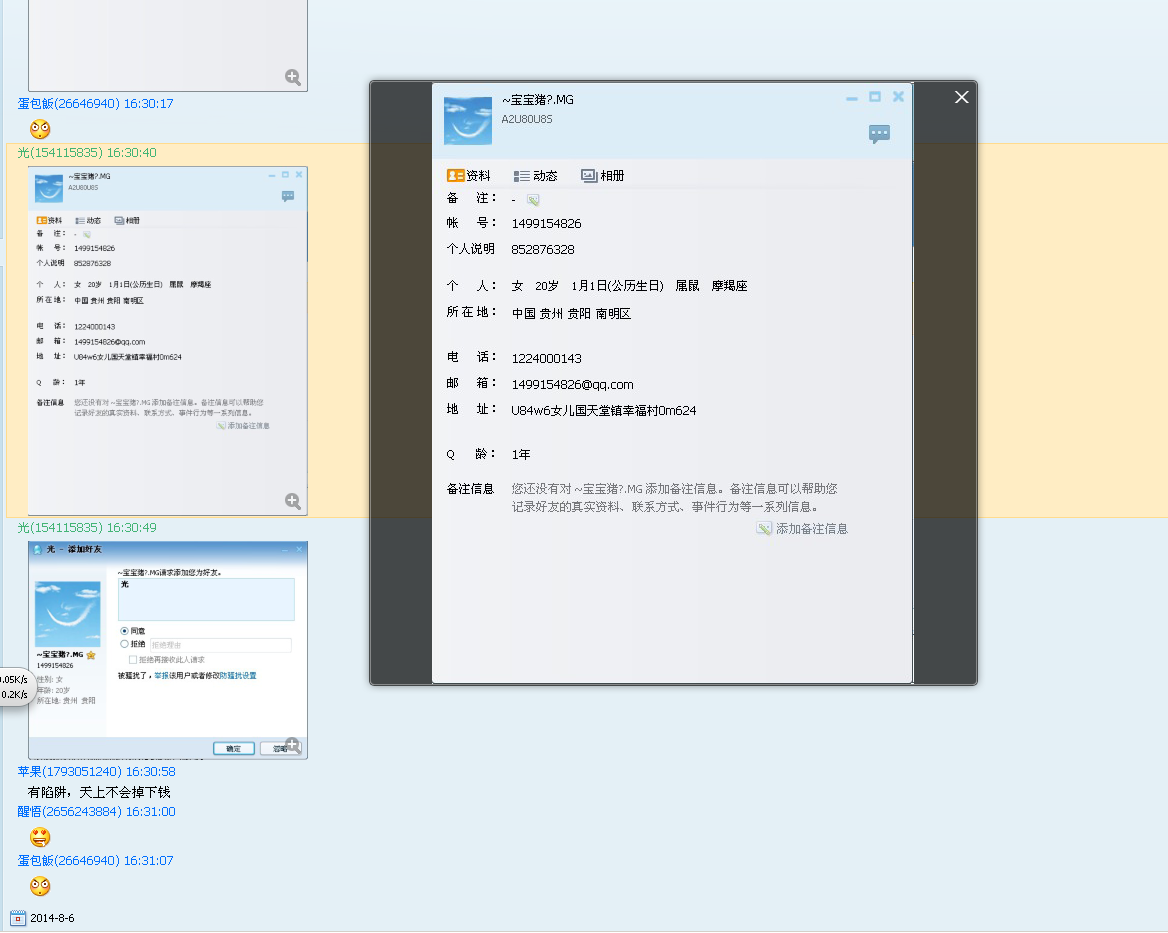
Task: Select the 同意 radio button
Action: (124, 630)
